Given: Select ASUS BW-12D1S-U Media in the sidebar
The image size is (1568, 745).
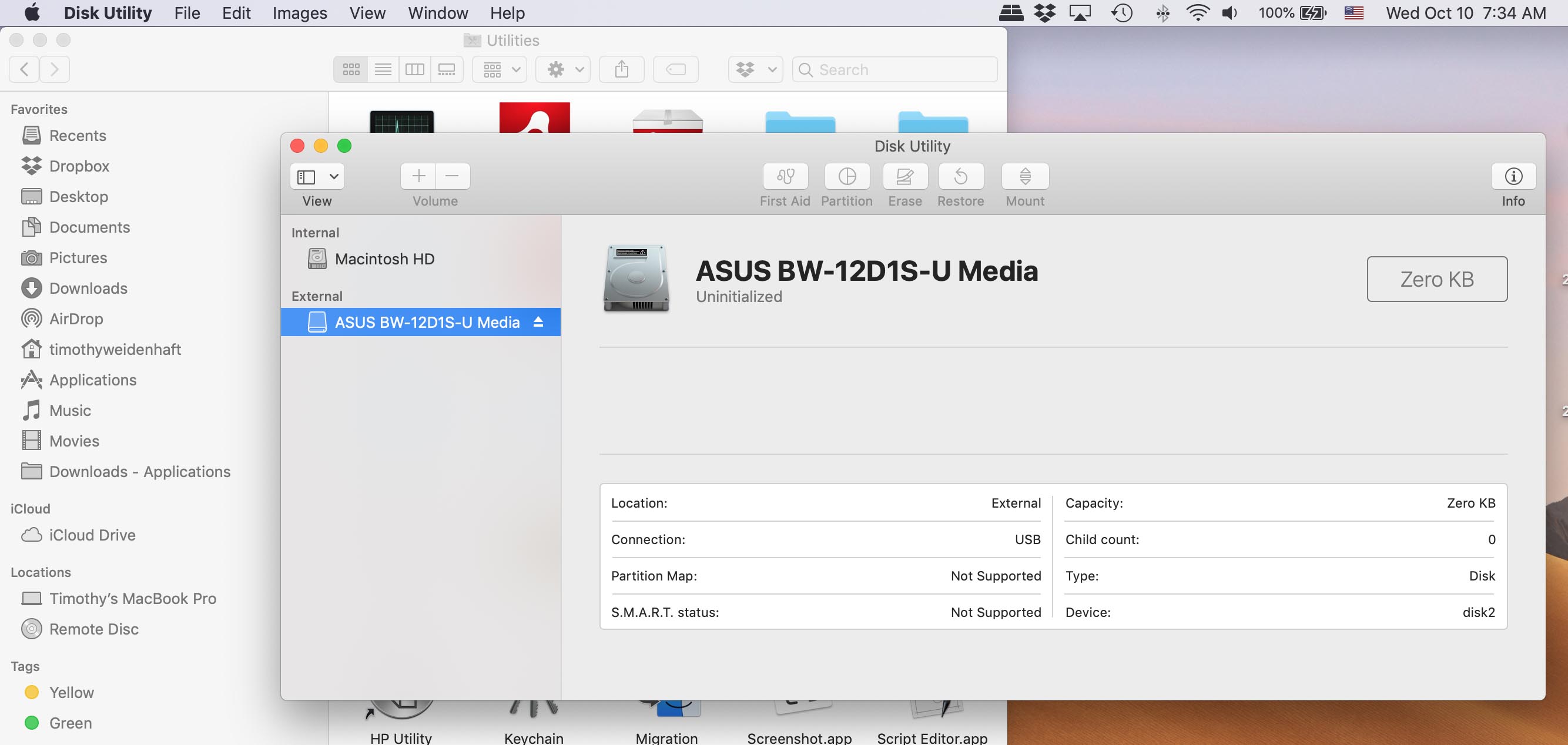Looking at the screenshot, I should pyautogui.click(x=427, y=322).
